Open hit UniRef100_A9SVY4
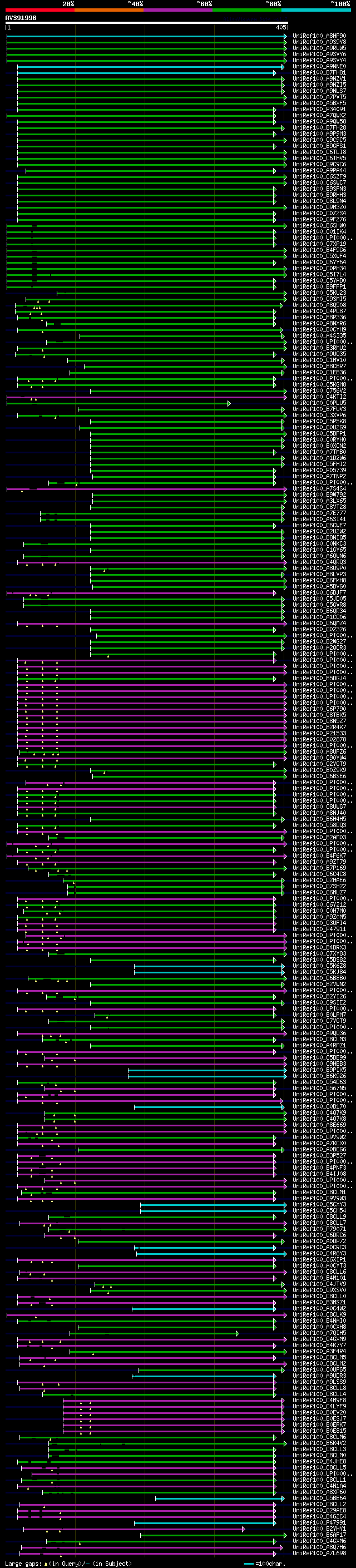The height and width of the screenshot is (1568, 356). coord(319,61)
